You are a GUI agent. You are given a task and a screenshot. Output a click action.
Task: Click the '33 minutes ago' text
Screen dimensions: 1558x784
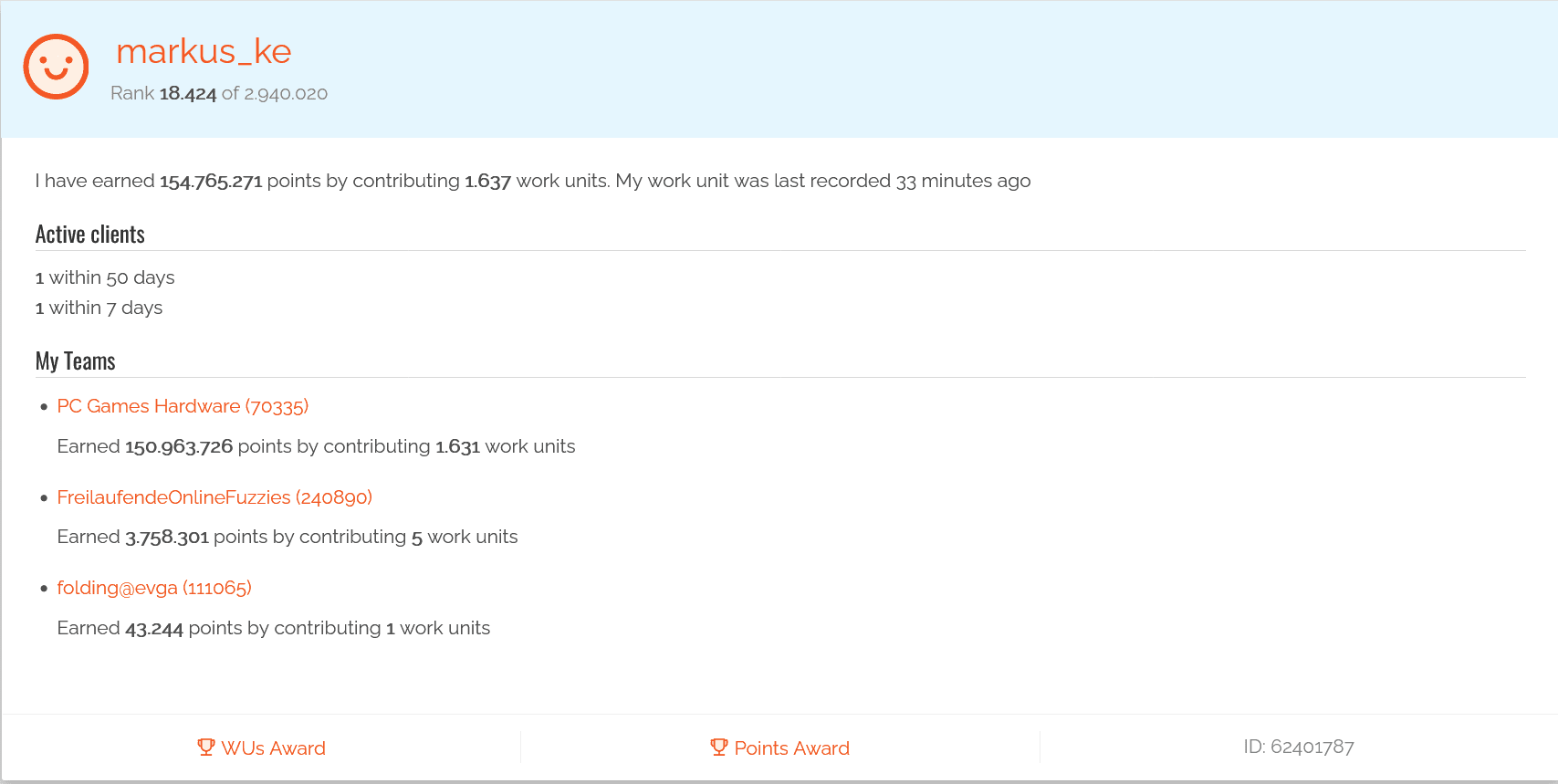point(963,181)
